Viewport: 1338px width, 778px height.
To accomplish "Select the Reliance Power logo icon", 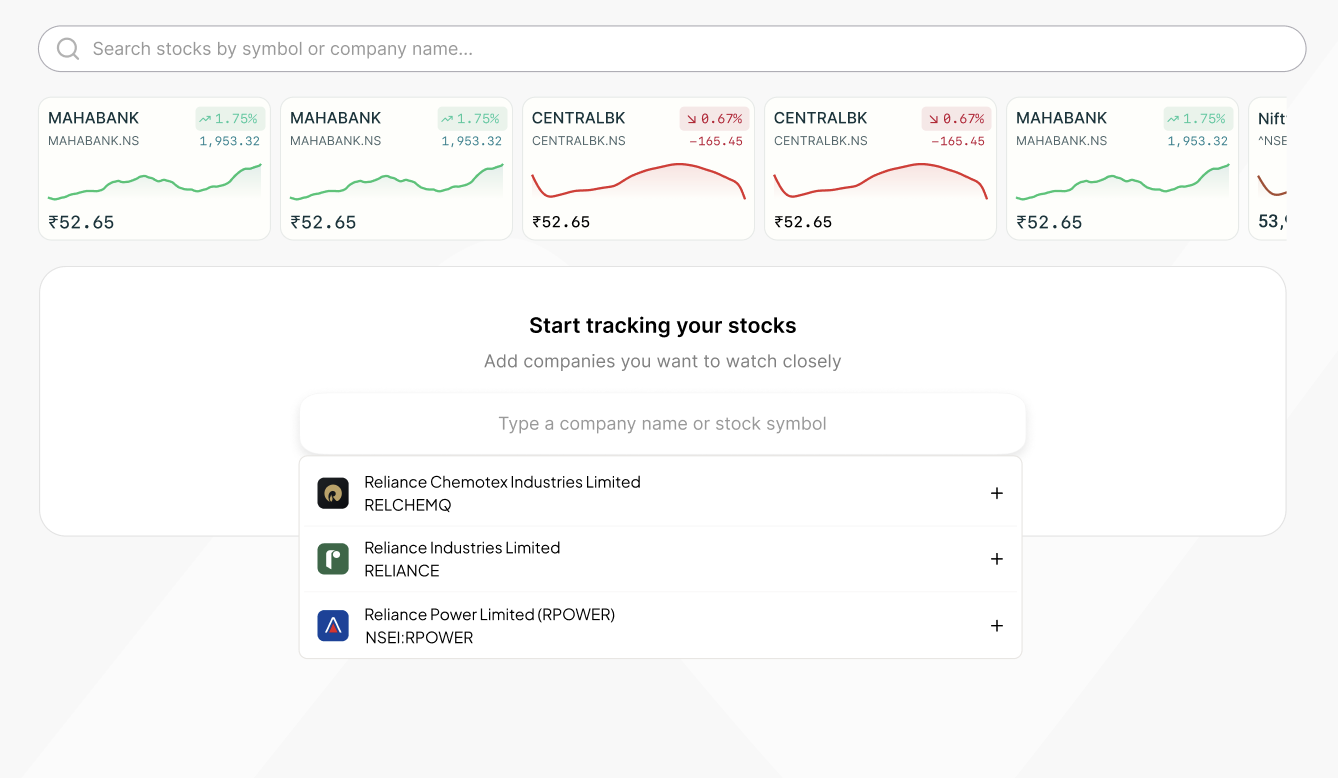I will (333, 625).
